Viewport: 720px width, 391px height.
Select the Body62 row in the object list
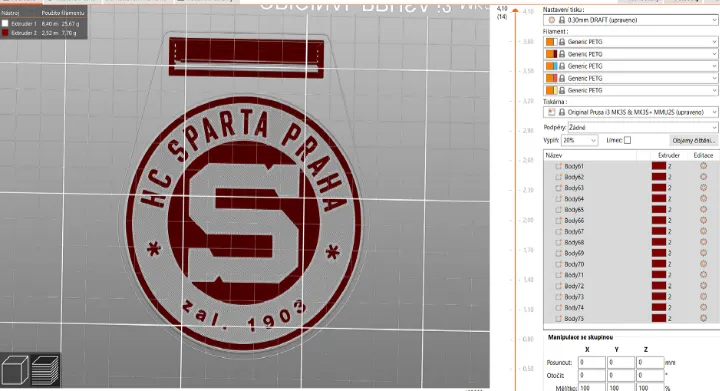click(631, 177)
